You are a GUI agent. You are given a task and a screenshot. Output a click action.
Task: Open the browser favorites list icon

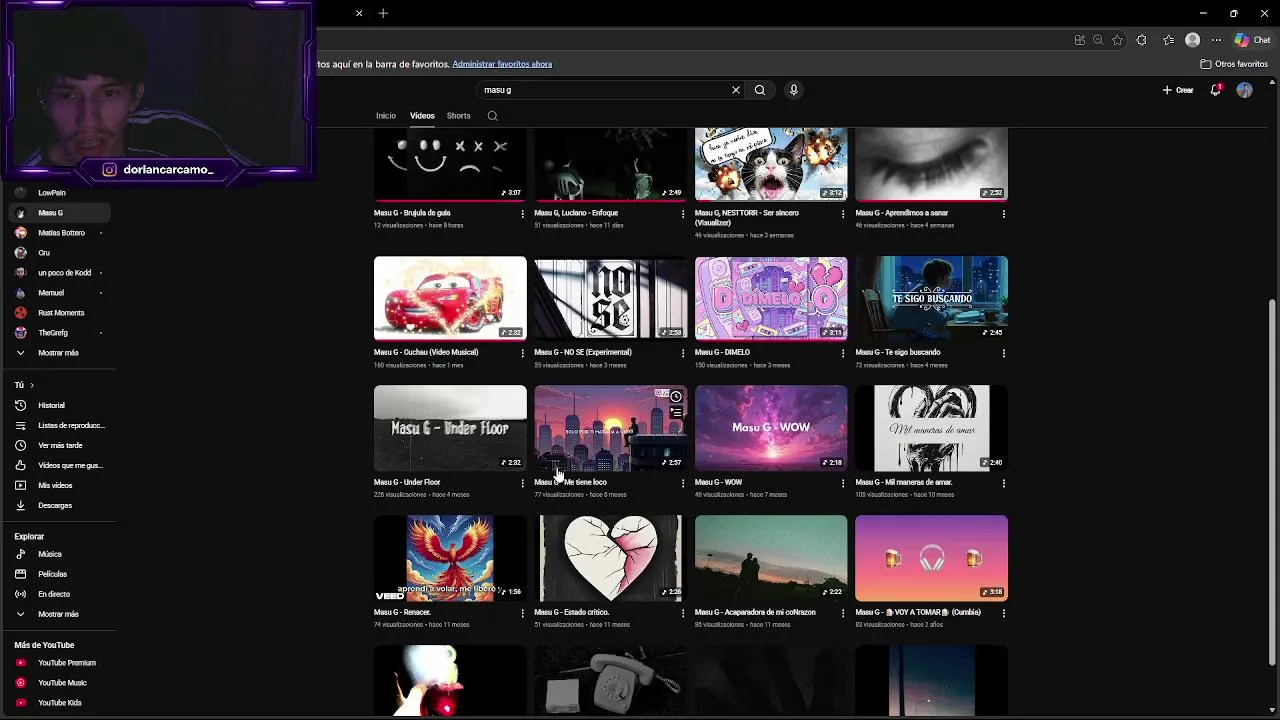point(1168,40)
